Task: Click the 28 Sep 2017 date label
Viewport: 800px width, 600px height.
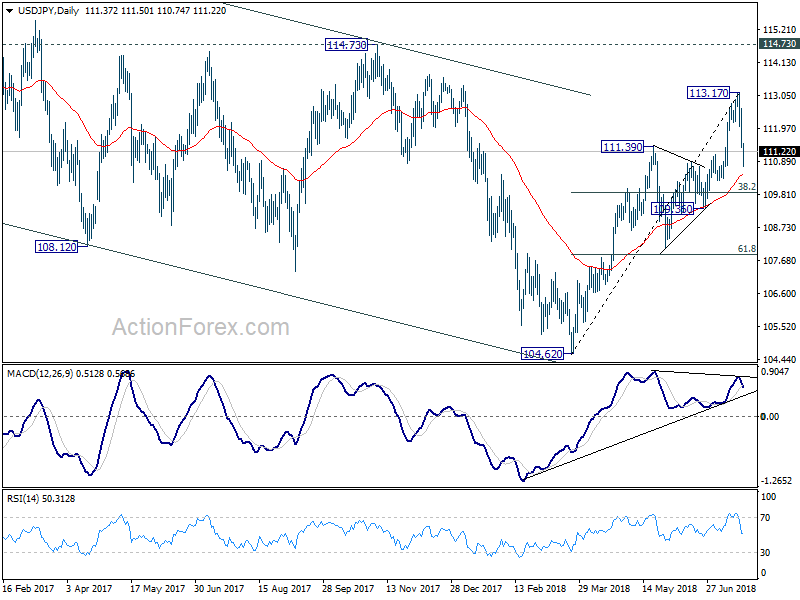Action: click(x=347, y=588)
